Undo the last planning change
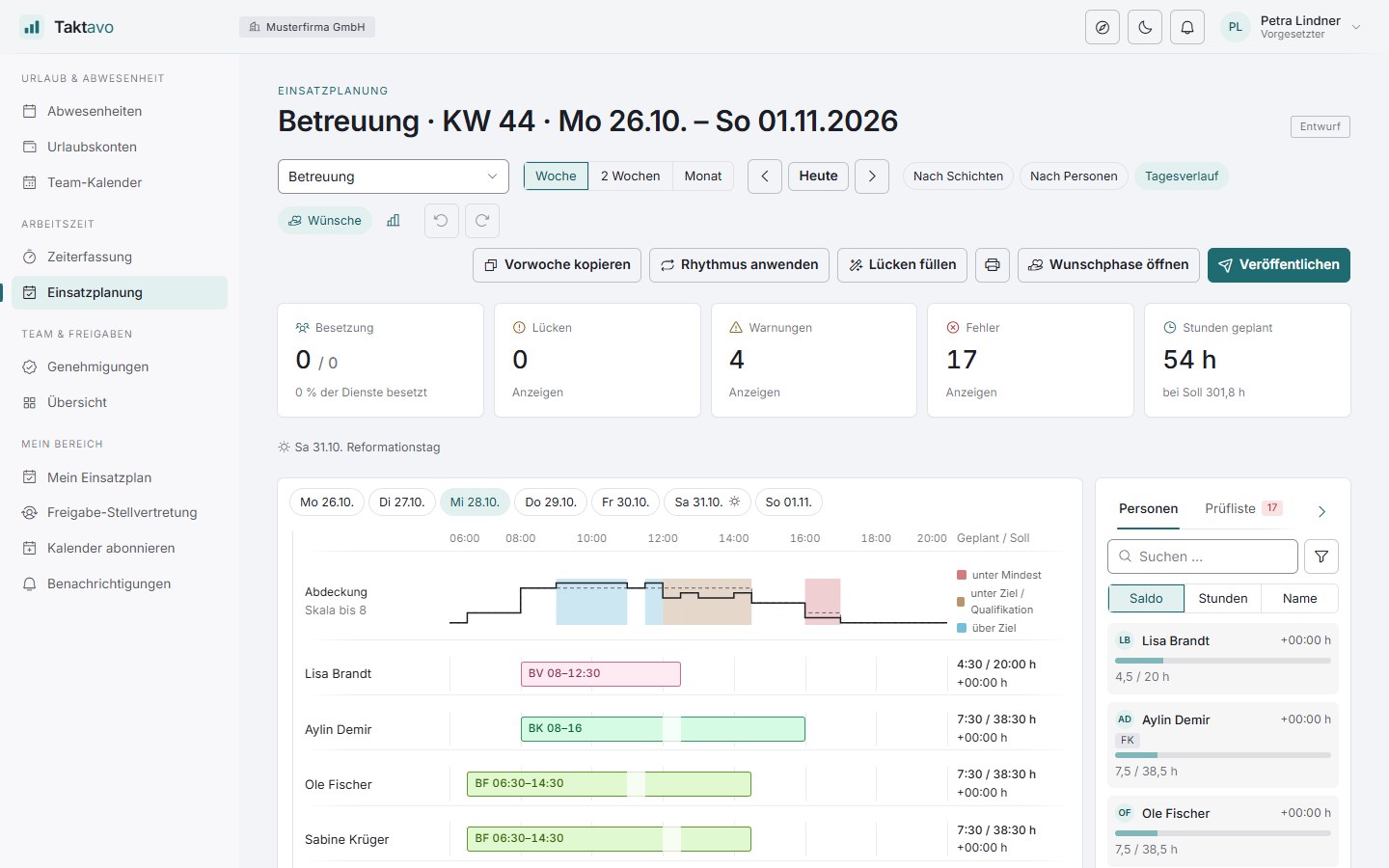The width and height of the screenshot is (1389, 868). tap(441, 221)
